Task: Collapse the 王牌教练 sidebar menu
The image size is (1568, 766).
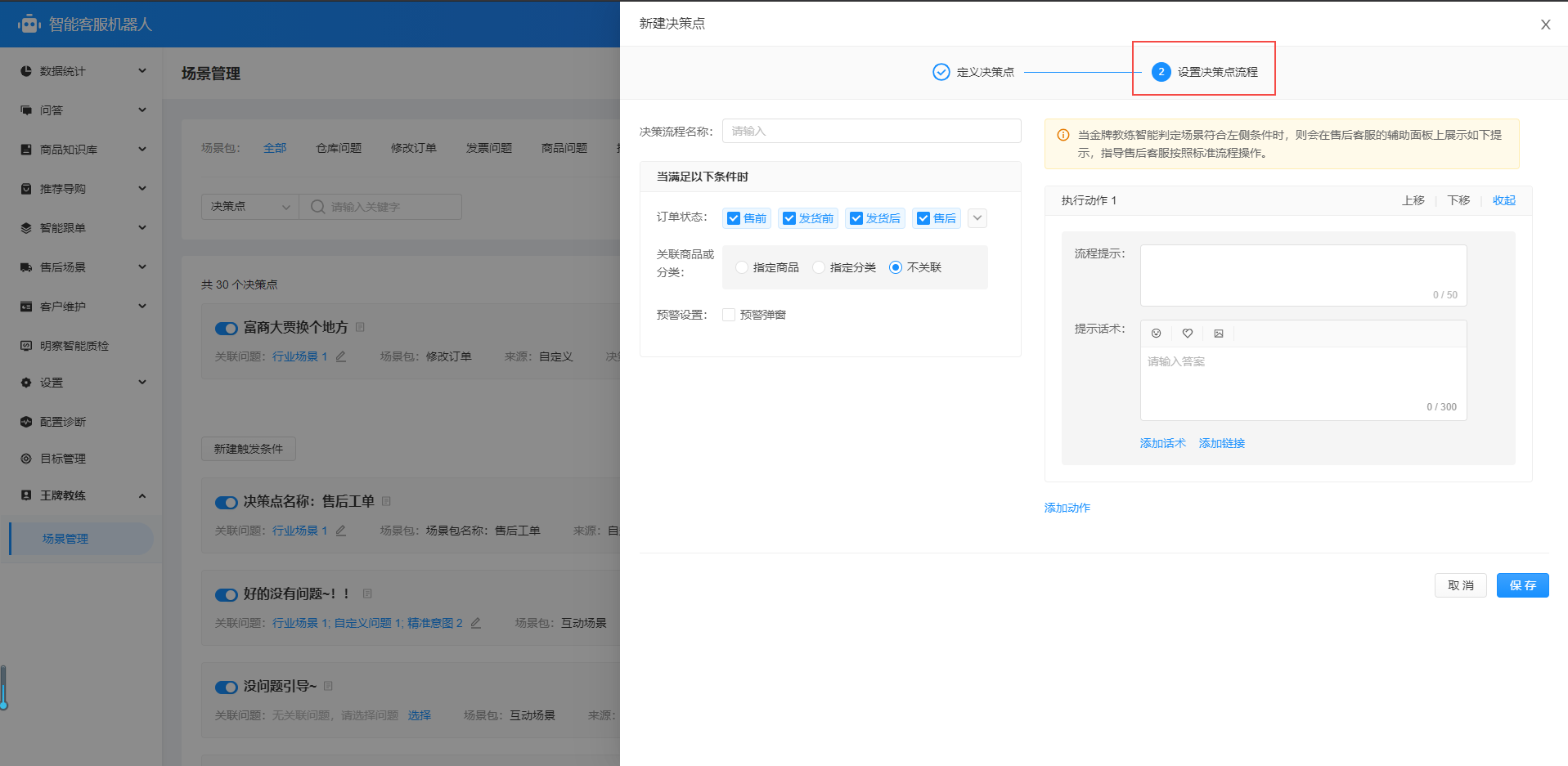Action: pos(142,495)
